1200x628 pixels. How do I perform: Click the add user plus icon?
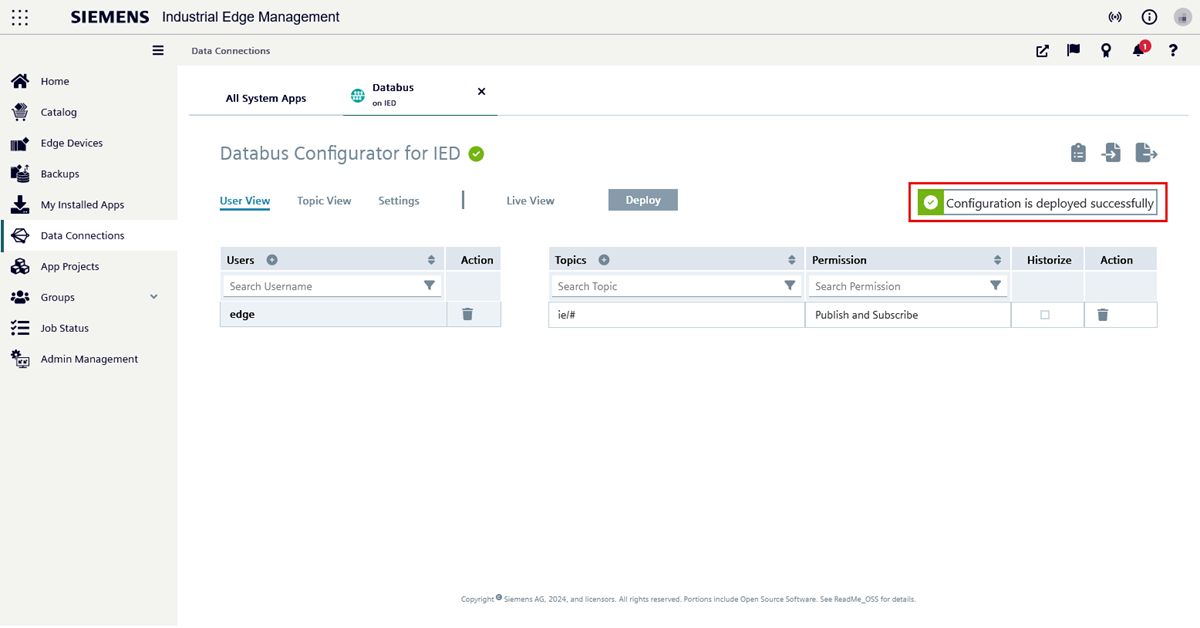(x=272, y=260)
